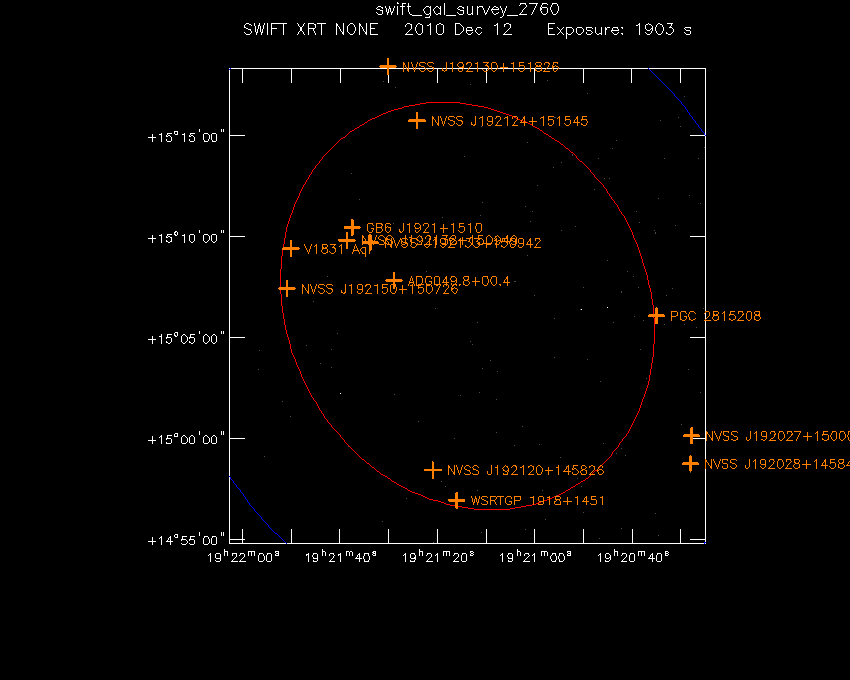The height and width of the screenshot is (680, 850).
Task: Select the cross beside NVSS J192027+1500
Action: pos(691,435)
